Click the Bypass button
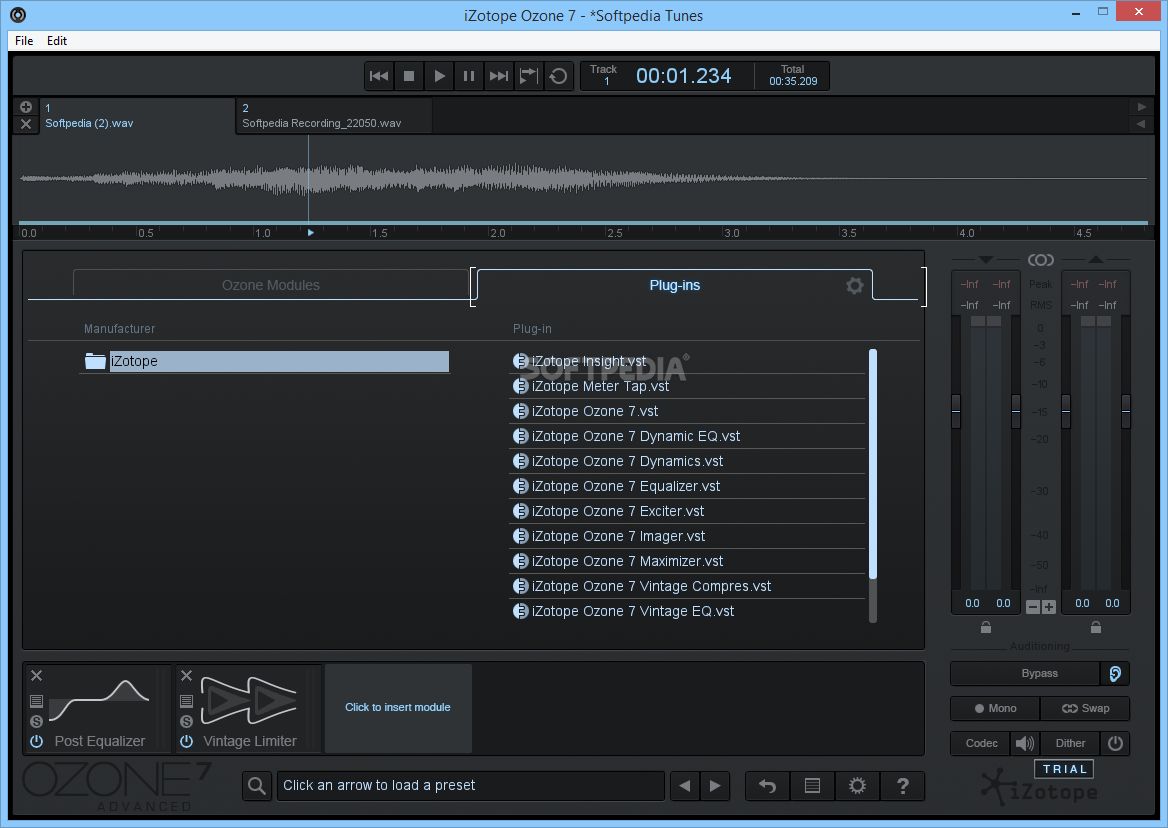The image size is (1168, 828). tap(1025, 673)
